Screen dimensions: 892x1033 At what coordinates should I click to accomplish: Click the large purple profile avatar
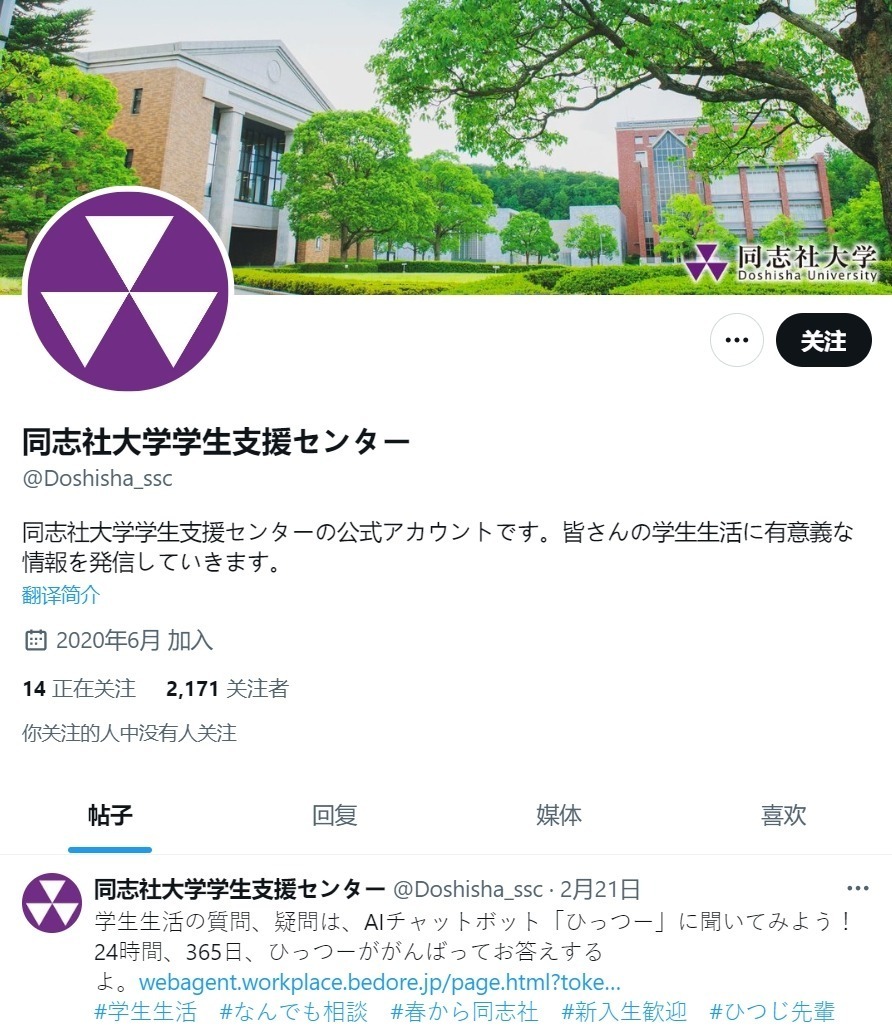tap(128, 290)
